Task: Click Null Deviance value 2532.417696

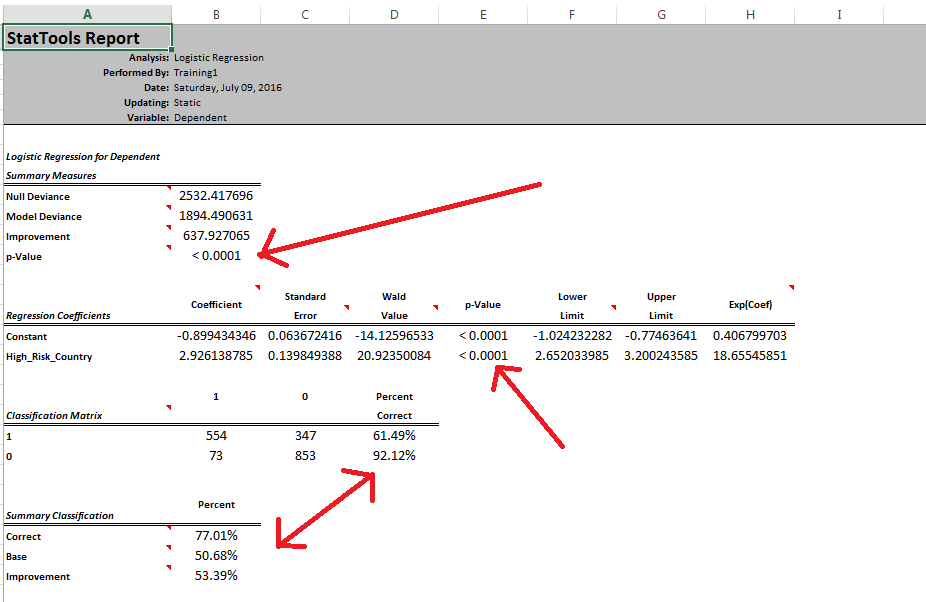Action: (216, 196)
